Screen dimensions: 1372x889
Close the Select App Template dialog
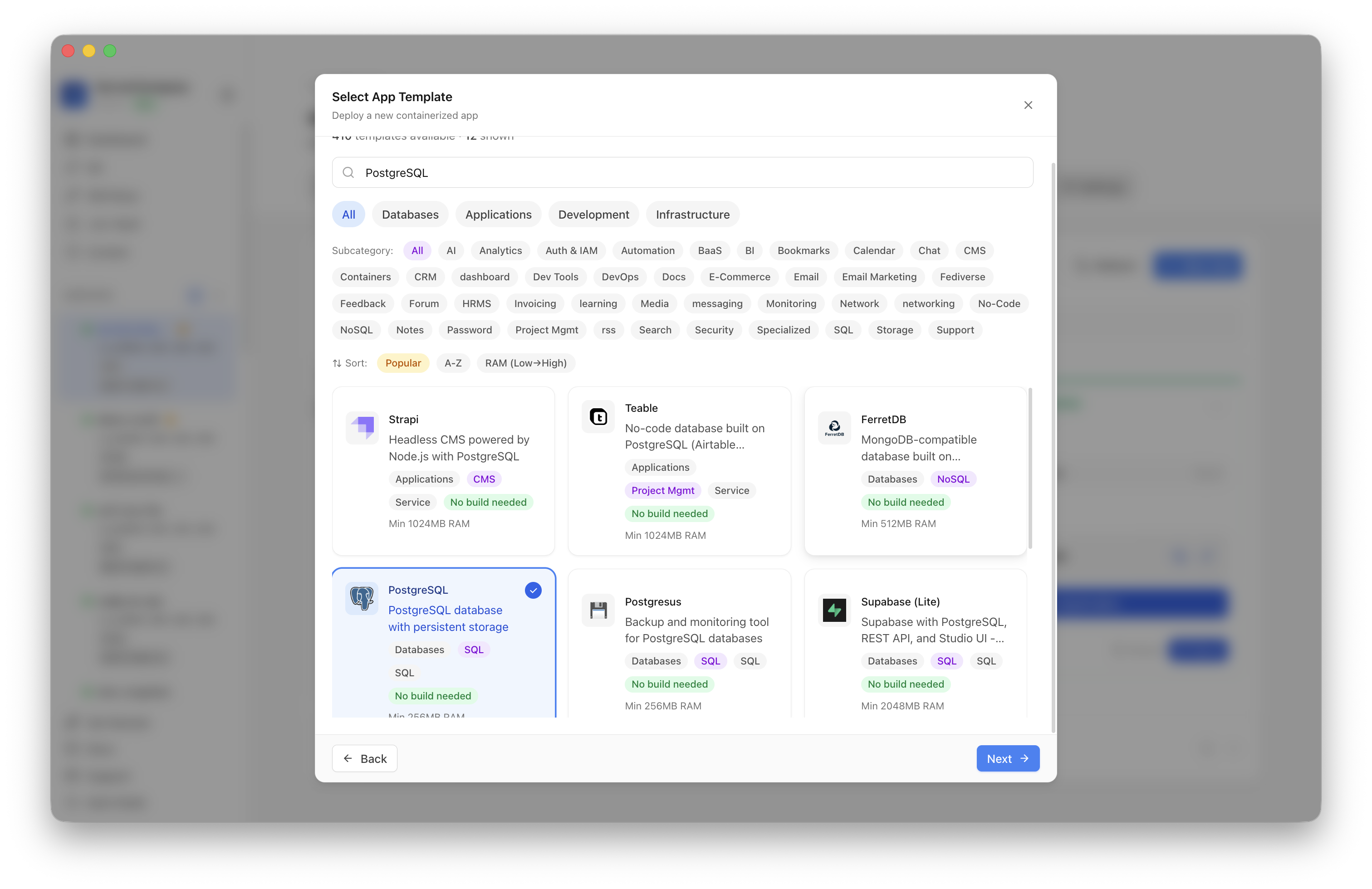point(1028,105)
